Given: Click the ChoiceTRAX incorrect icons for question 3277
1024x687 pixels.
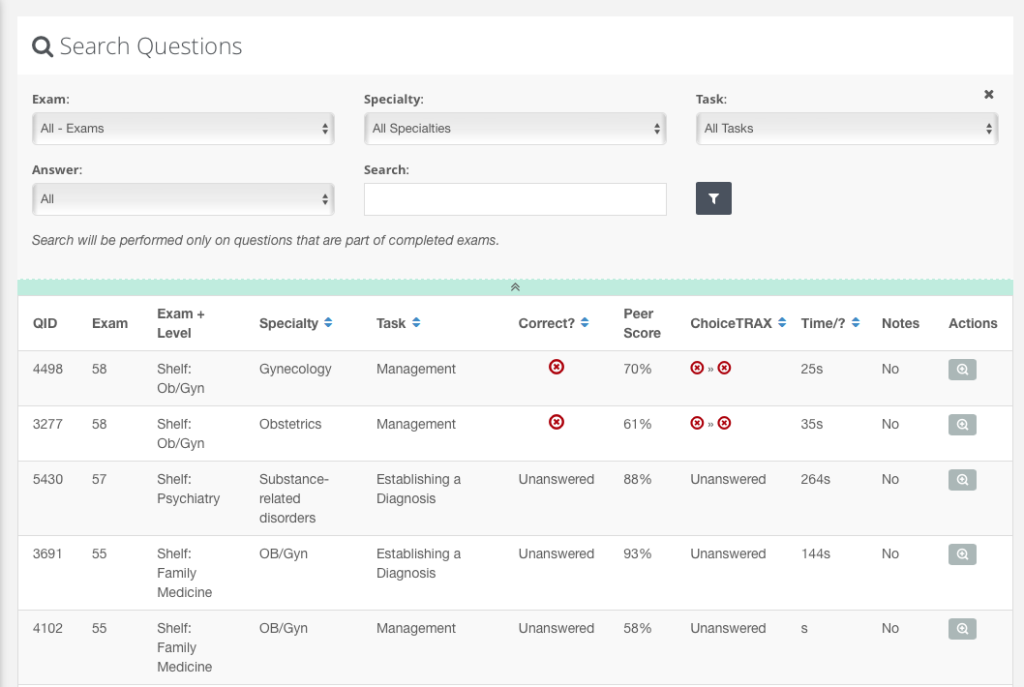Looking at the screenshot, I should click(x=709, y=423).
